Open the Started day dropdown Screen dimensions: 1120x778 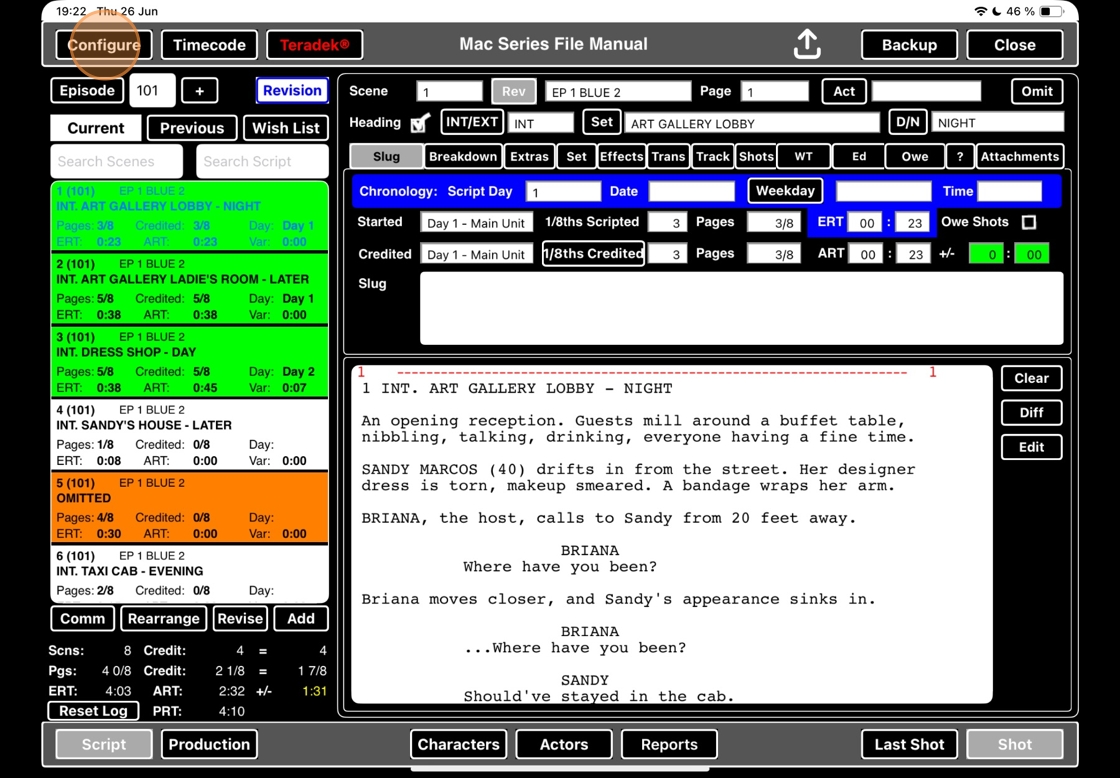476,223
